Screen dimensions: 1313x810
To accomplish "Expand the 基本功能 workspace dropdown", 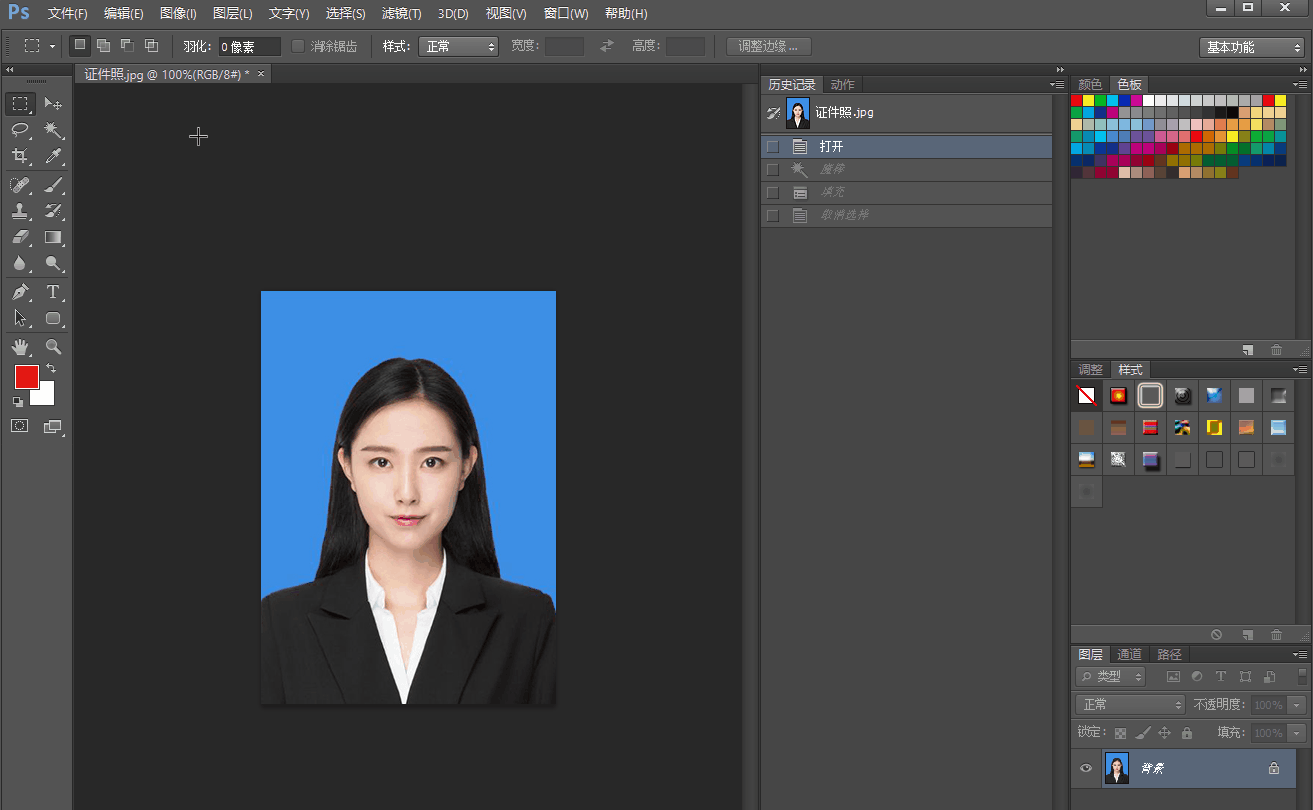I will pyautogui.click(x=1251, y=47).
